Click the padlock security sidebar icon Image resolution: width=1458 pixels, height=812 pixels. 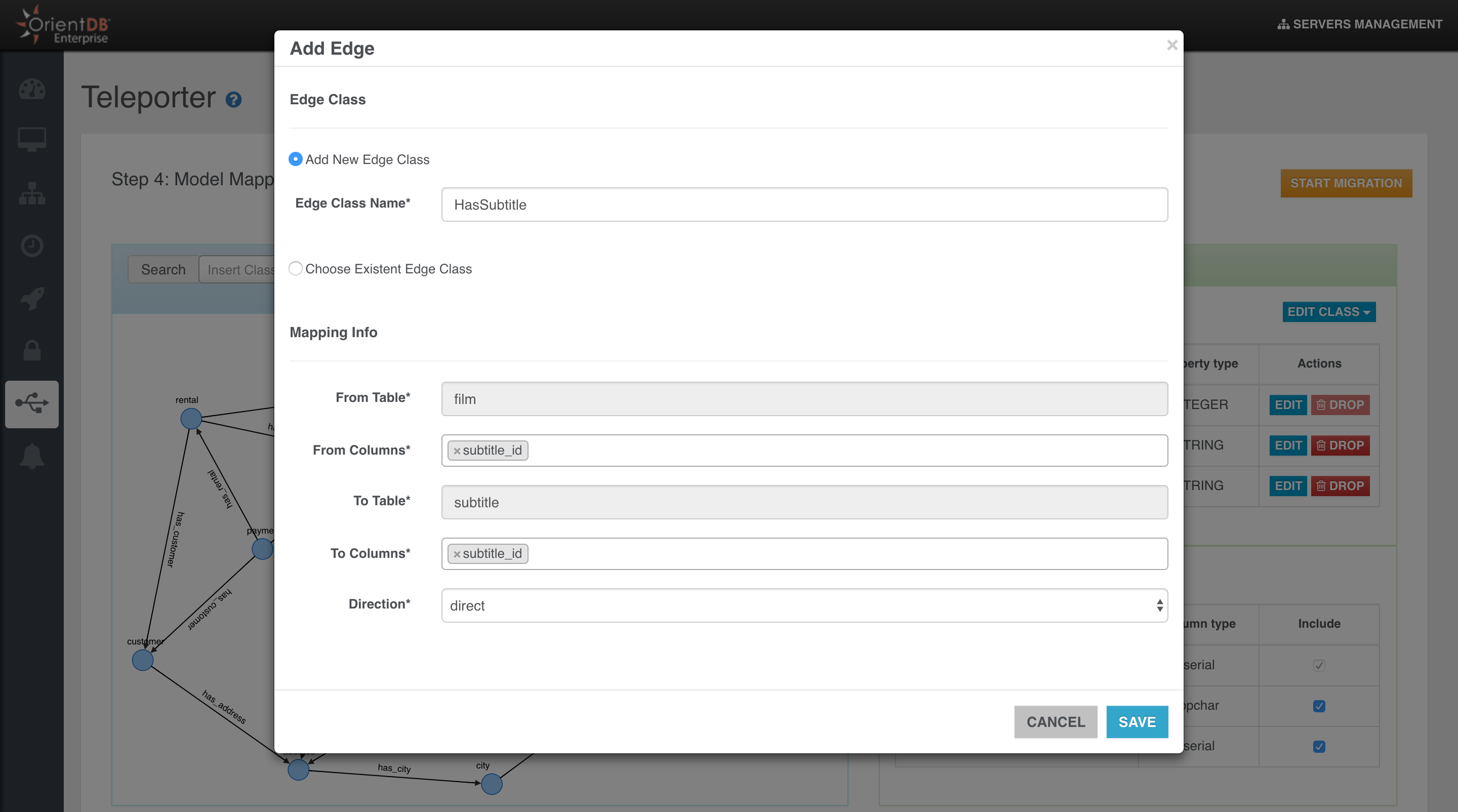32,351
